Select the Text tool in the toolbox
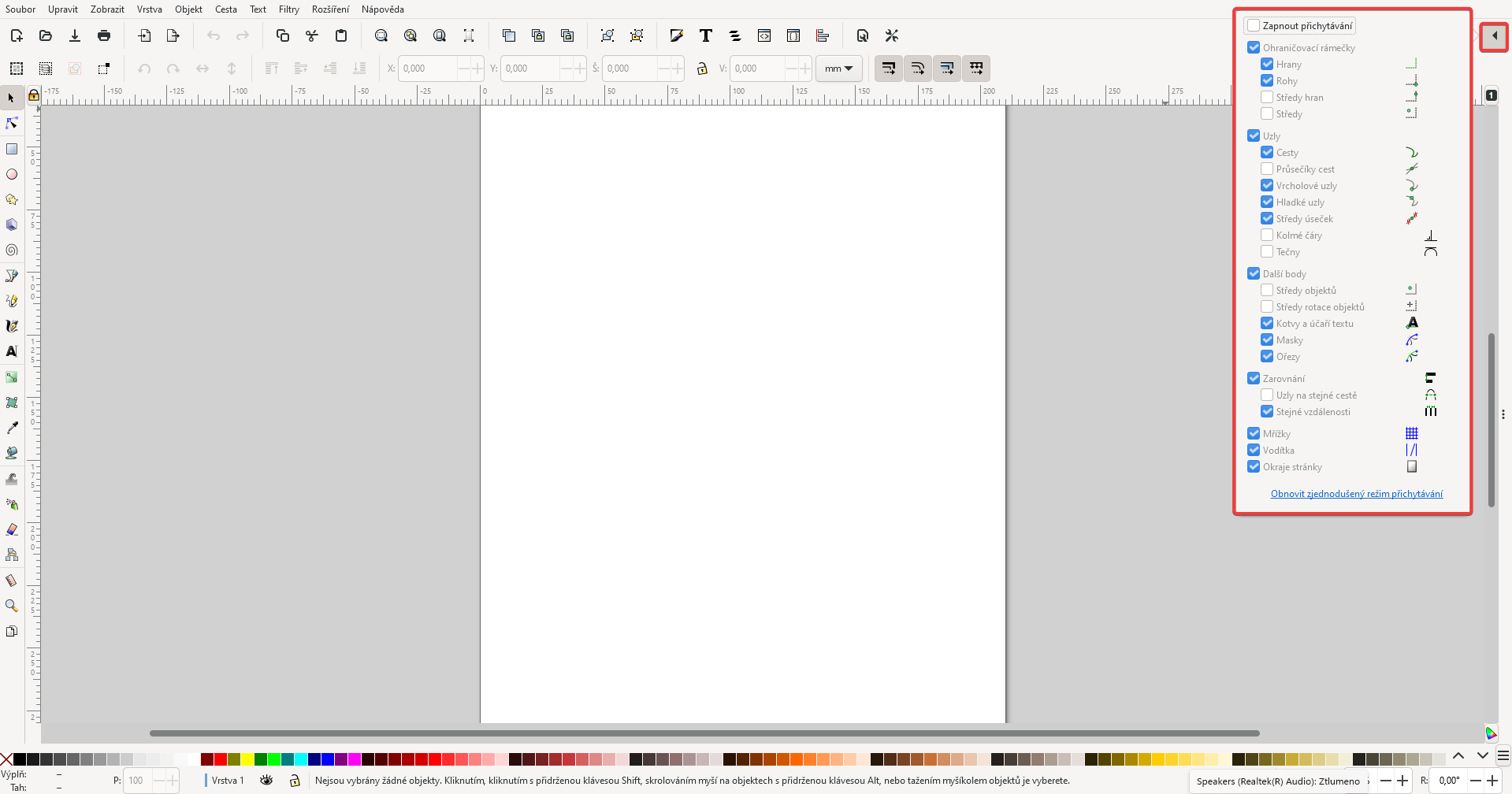This screenshot has height=794, width=1512. [12, 351]
